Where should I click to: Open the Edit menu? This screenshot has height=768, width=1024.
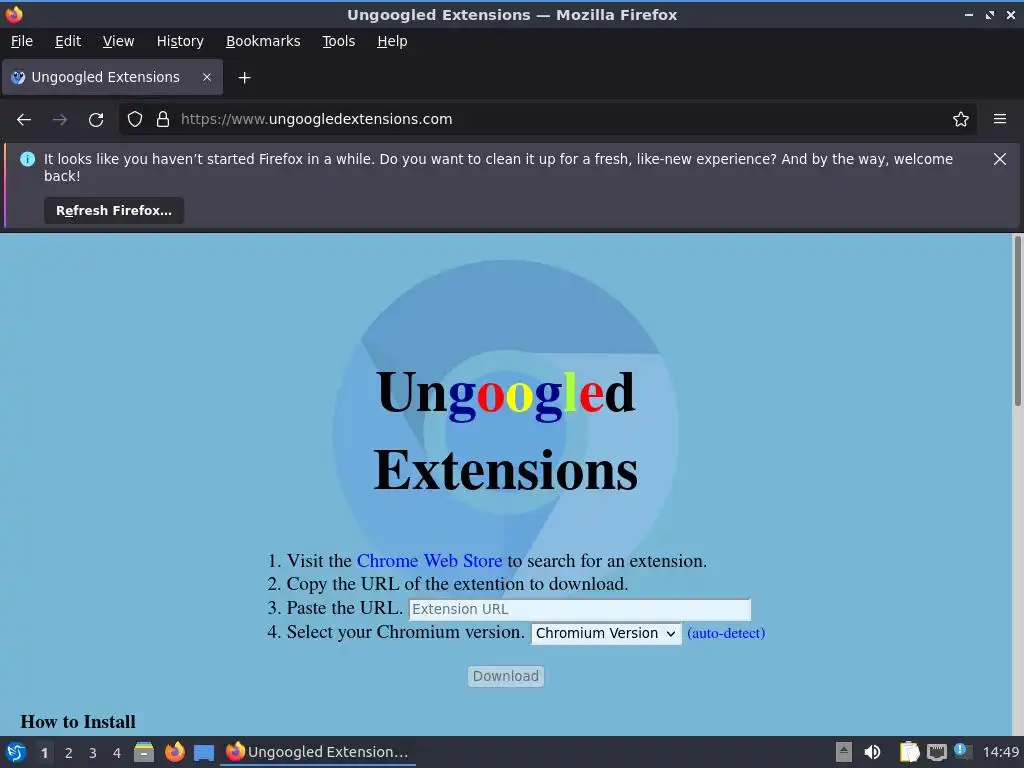[68, 41]
